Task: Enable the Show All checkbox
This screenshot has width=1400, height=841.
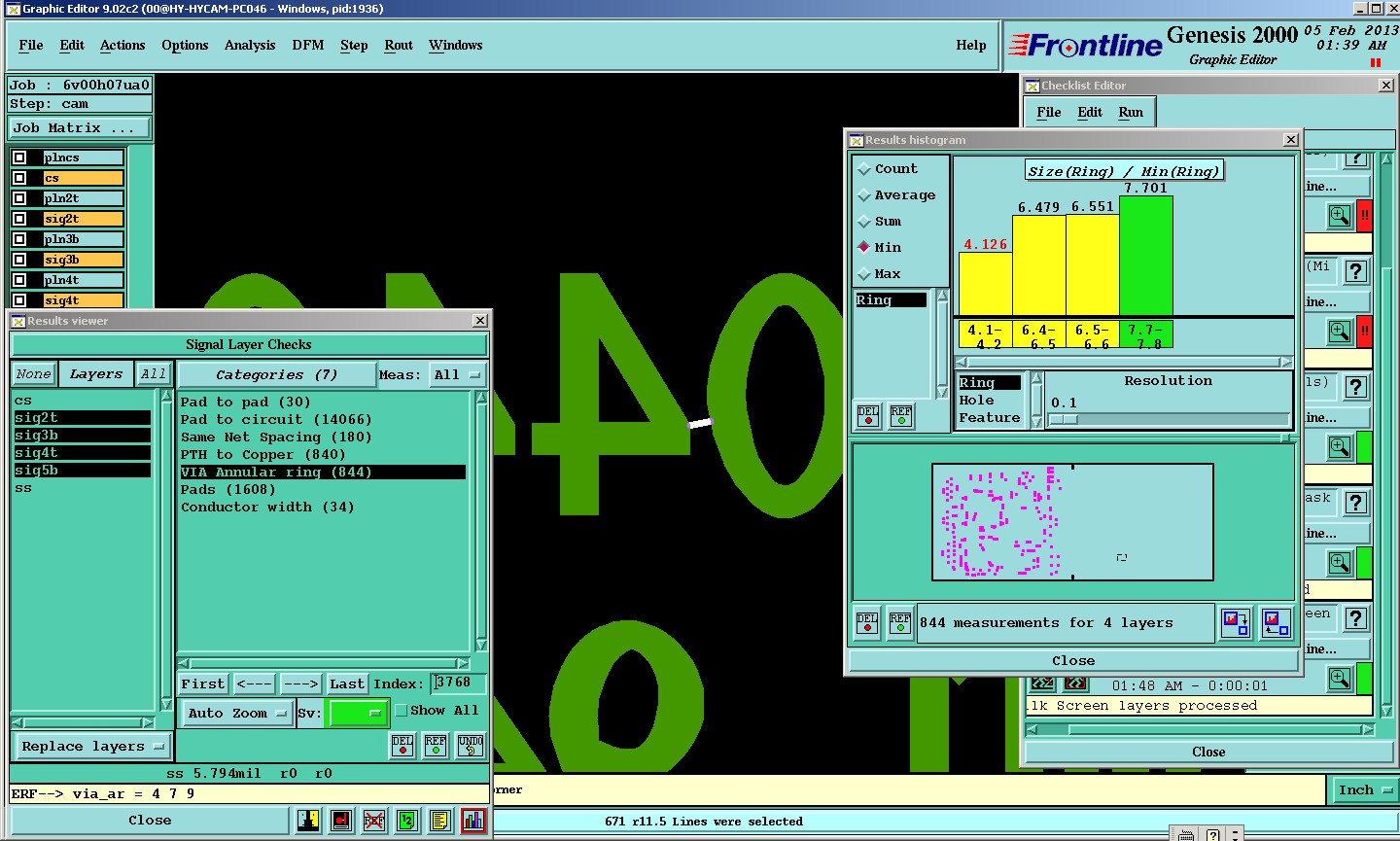Action: point(402,711)
